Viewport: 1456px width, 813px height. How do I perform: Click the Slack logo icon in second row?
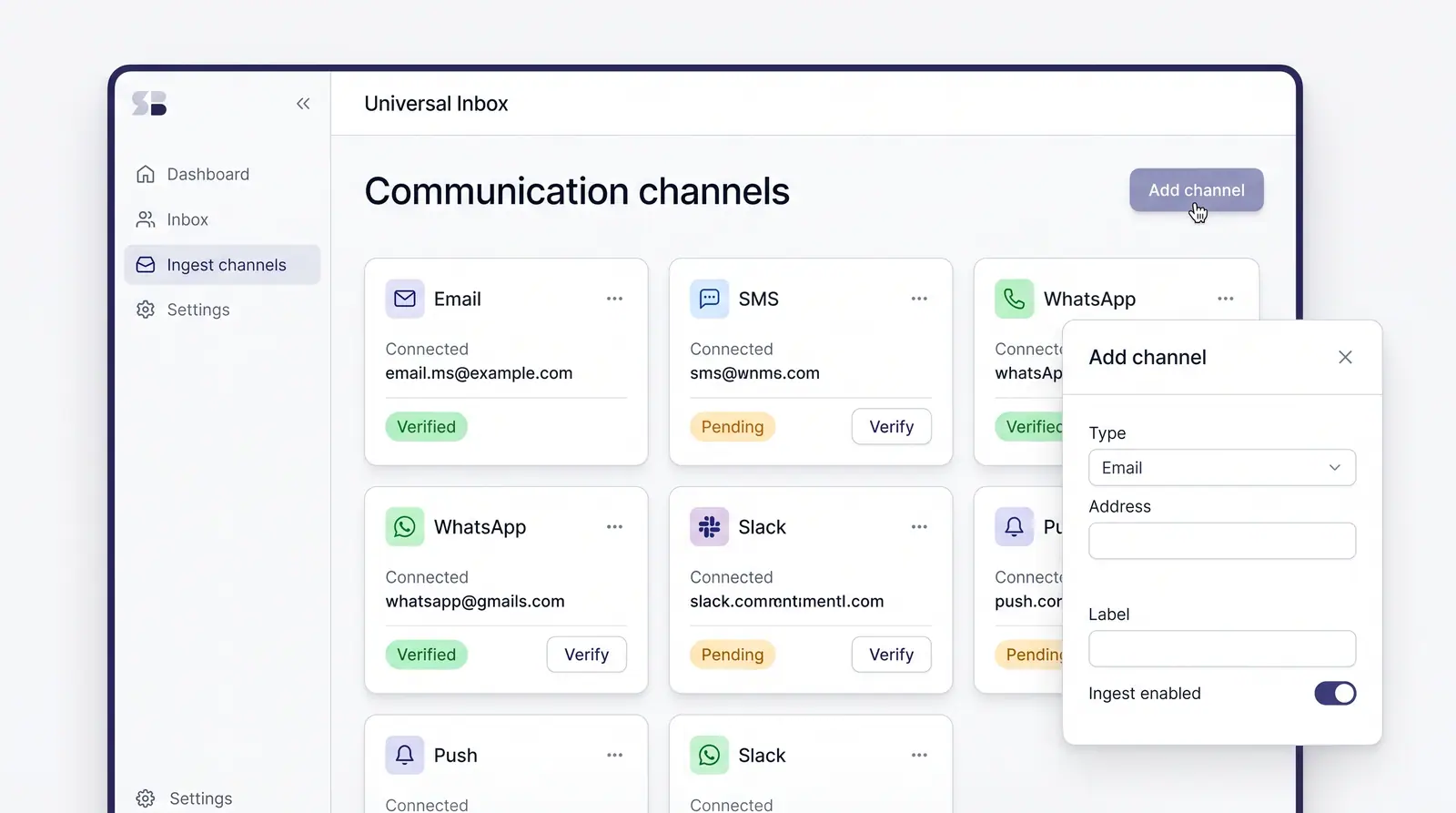710,527
